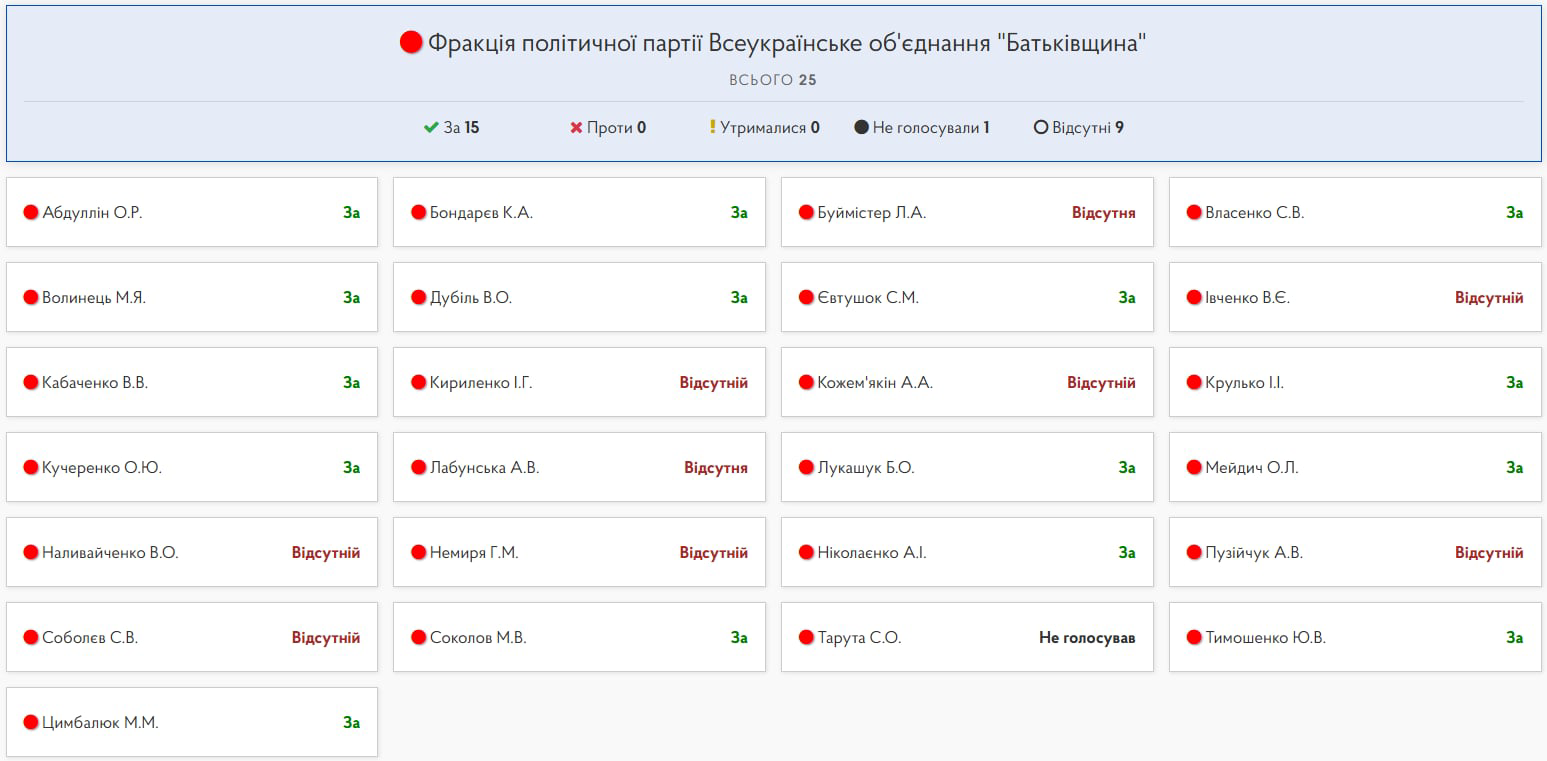Click the hollow circle icon beside Відсутні
1547x761 pixels.
pos(1040,128)
